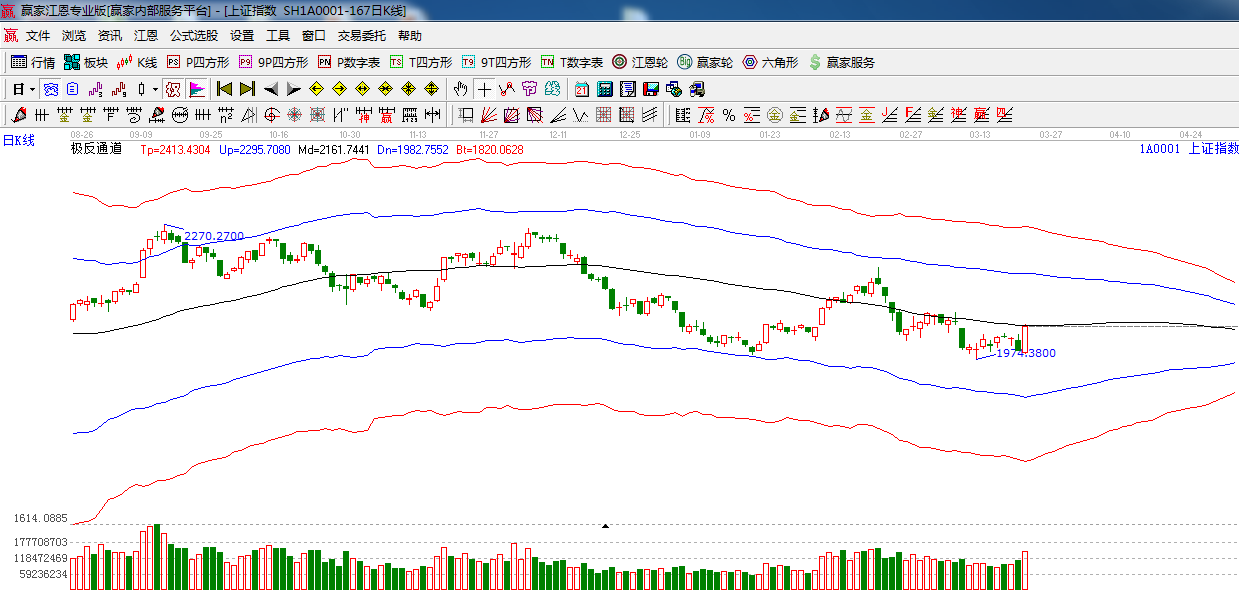Toggle the pressed colored flag indicator button
This screenshot has height=590, width=1239.
197,89
